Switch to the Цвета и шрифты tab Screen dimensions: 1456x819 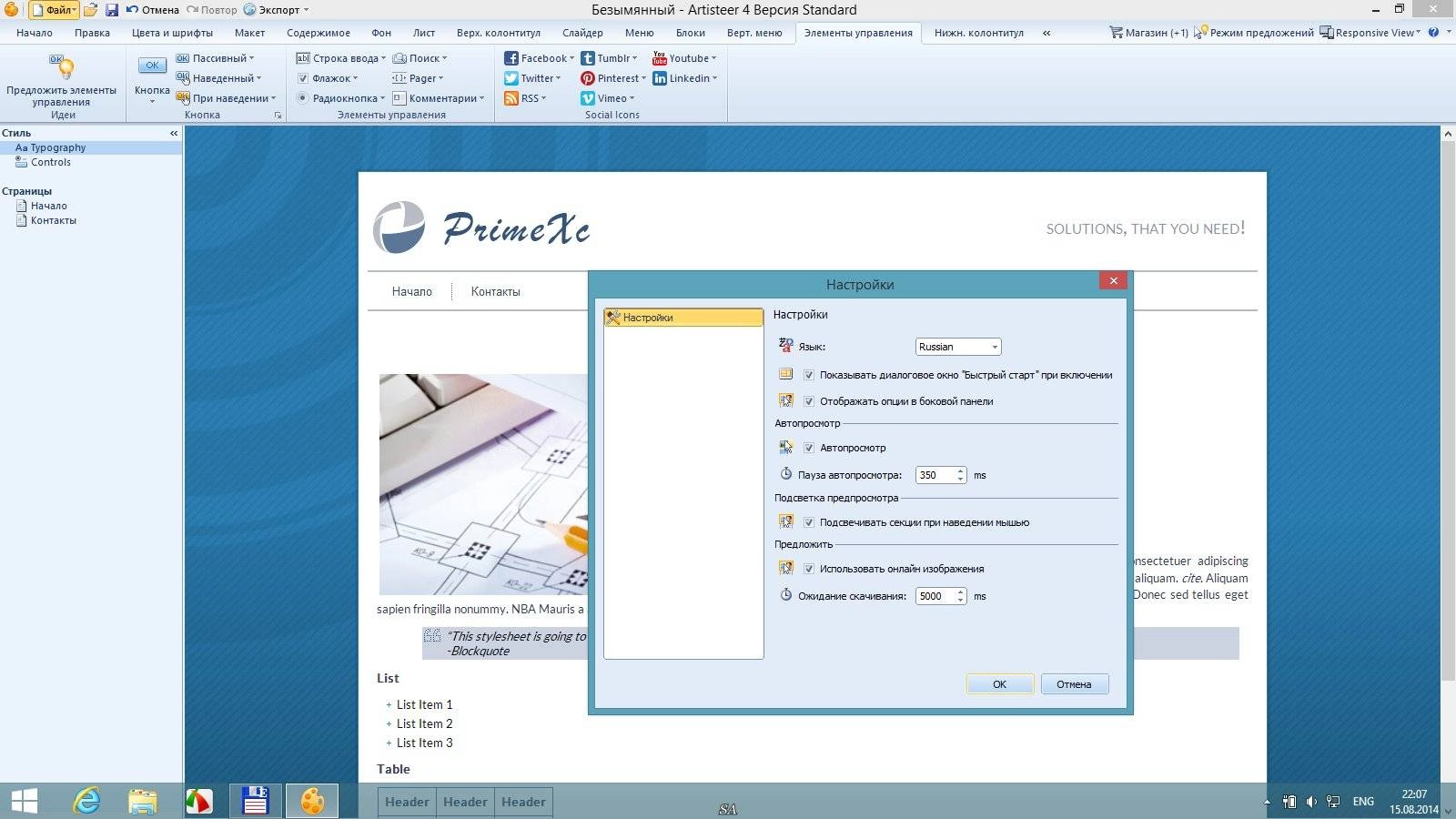[x=172, y=33]
